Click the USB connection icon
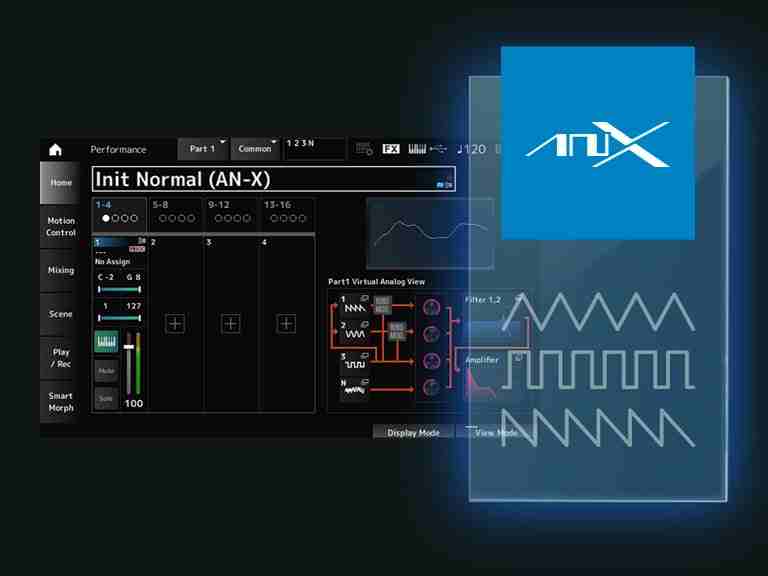 [x=438, y=148]
